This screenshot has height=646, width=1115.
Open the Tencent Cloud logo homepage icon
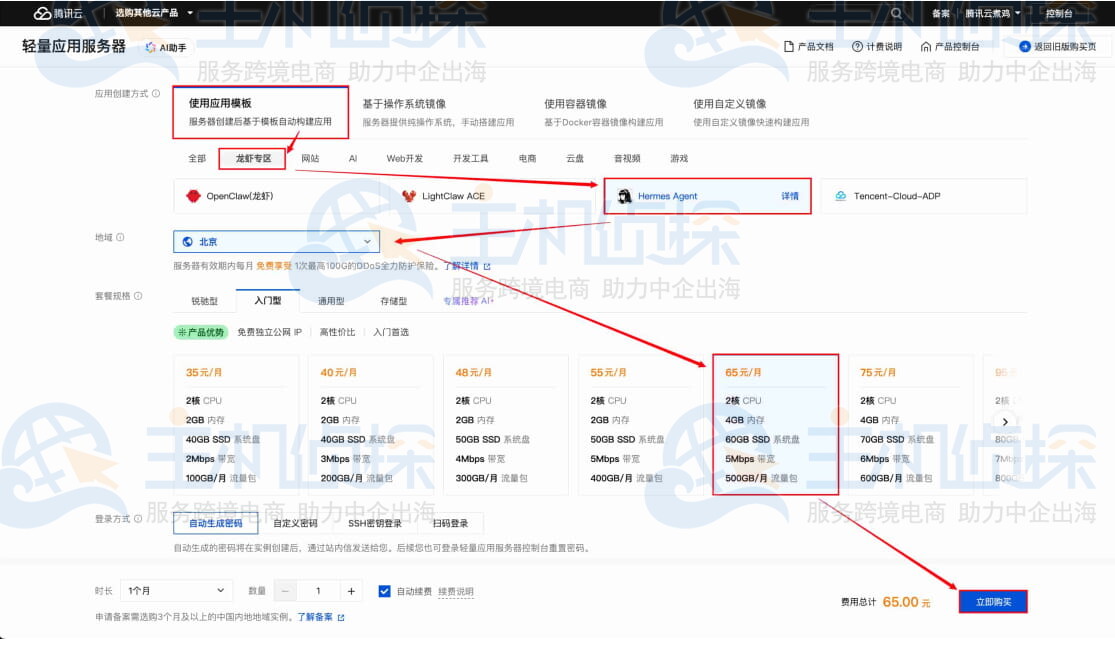[41, 13]
